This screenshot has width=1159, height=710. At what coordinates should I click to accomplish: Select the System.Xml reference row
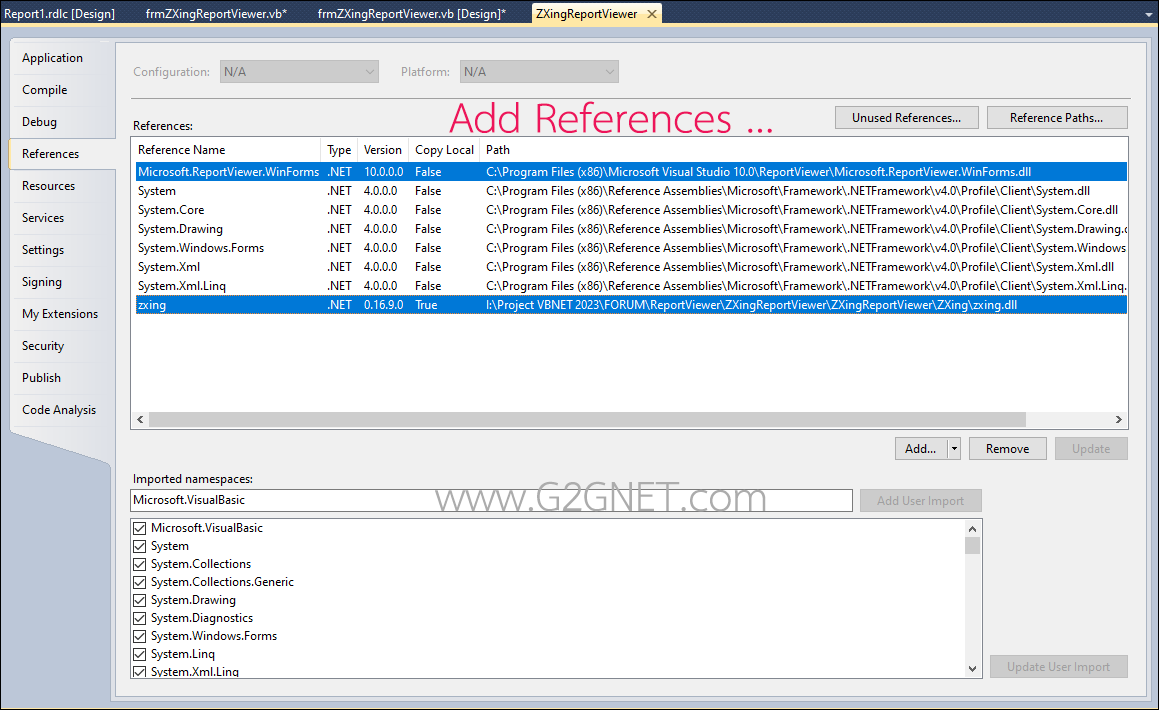[x=631, y=267]
